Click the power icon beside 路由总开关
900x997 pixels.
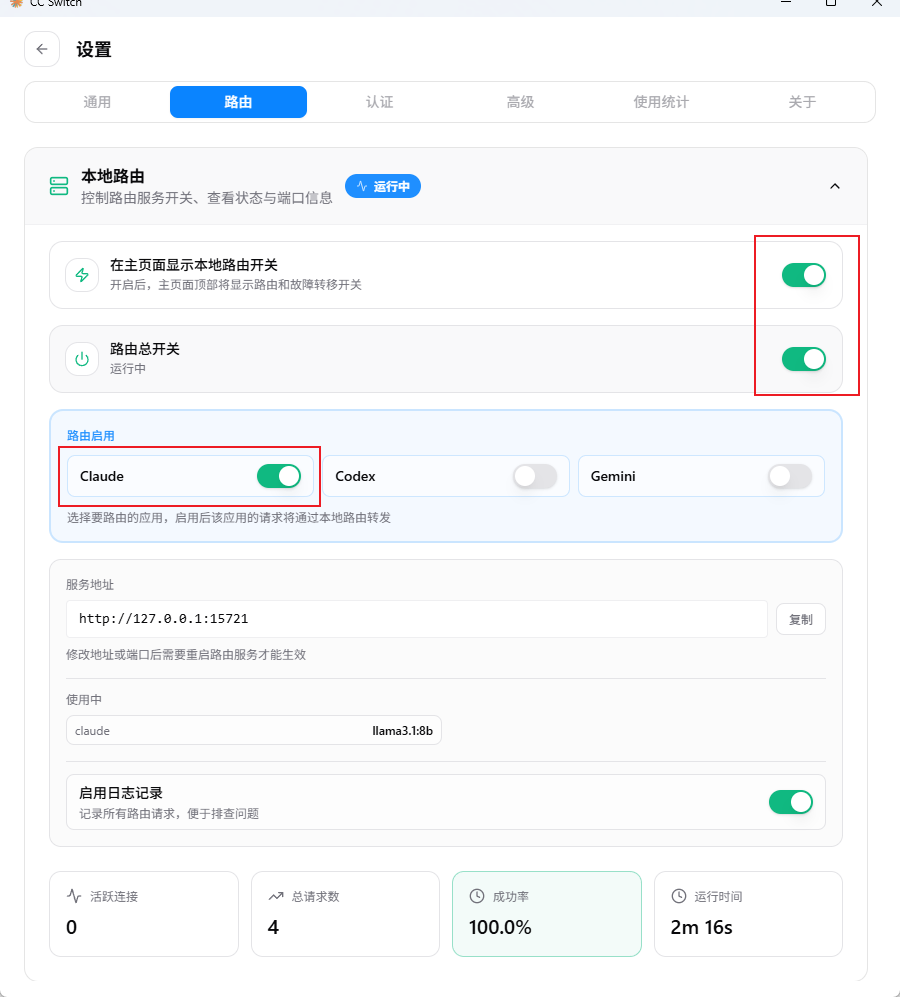point(82,359)
